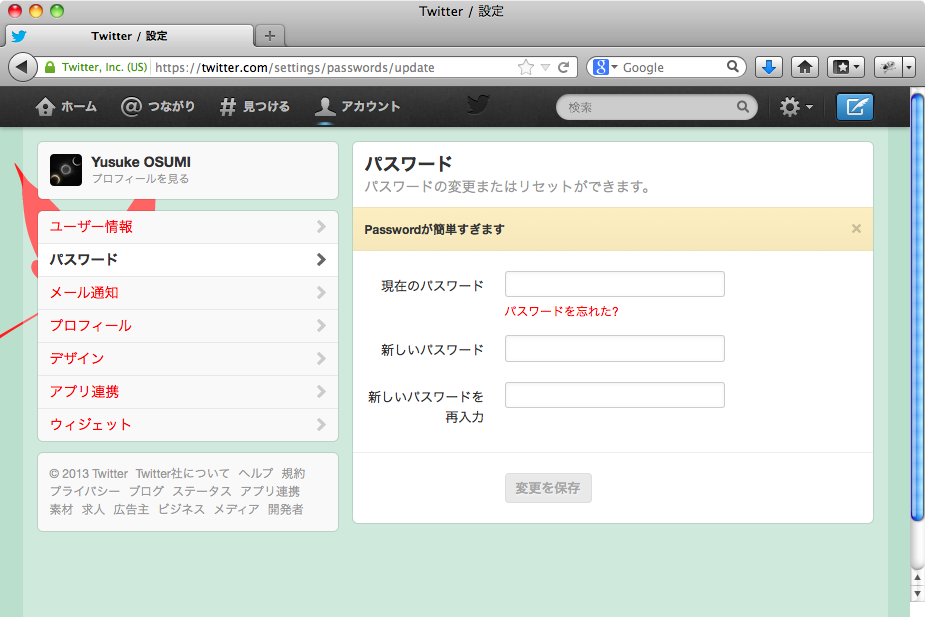Click magnifier icon in Twitter search
Screen dimensions: 925x617
click(743, 107)
